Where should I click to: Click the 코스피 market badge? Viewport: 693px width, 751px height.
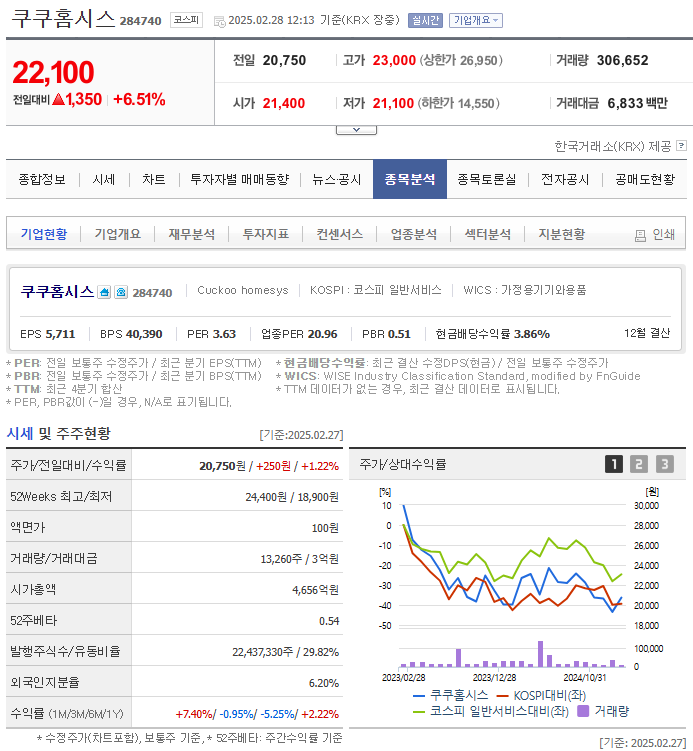click(x=186, y=20)
